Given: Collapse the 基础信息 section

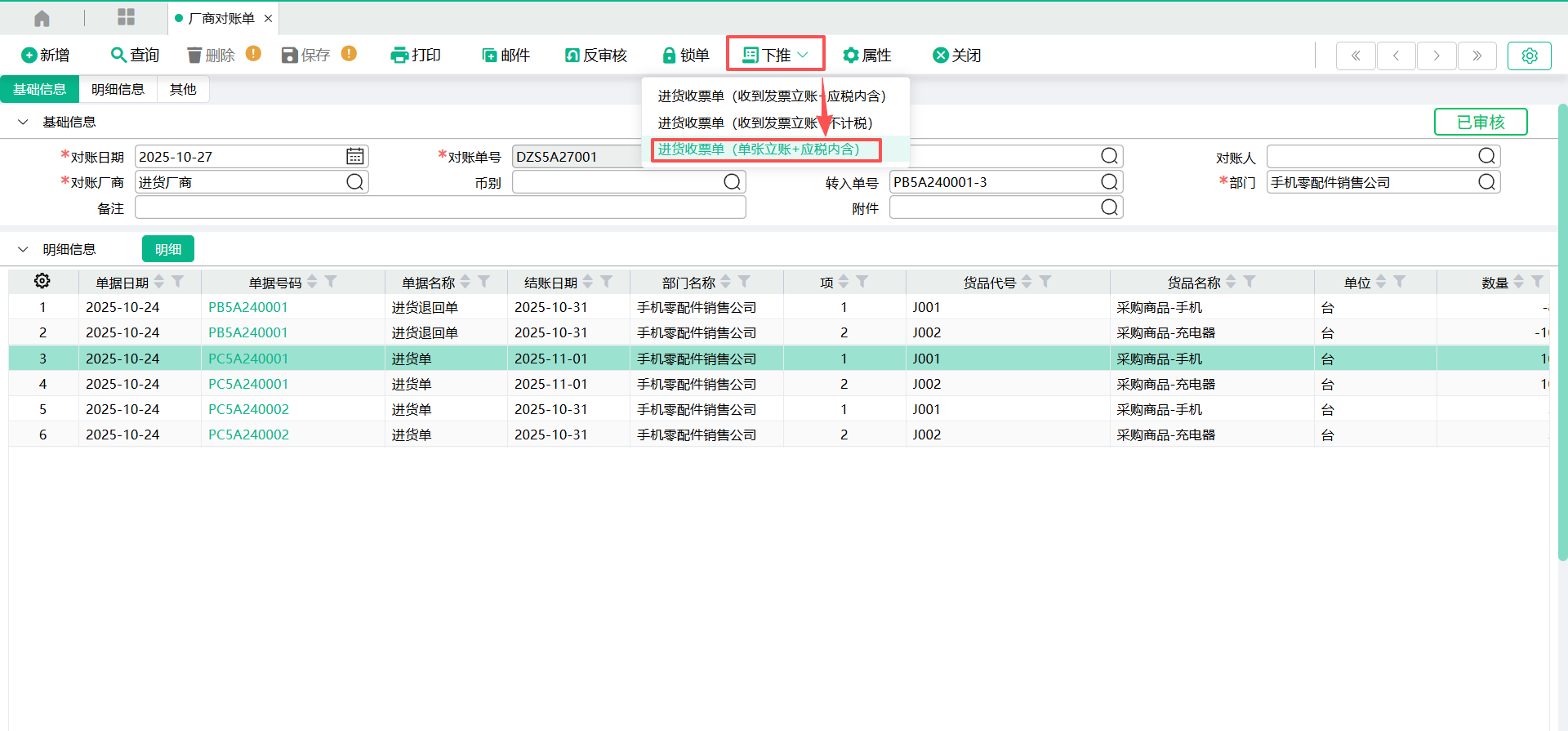Looking at the screenshot, I should tap(23, 123).
